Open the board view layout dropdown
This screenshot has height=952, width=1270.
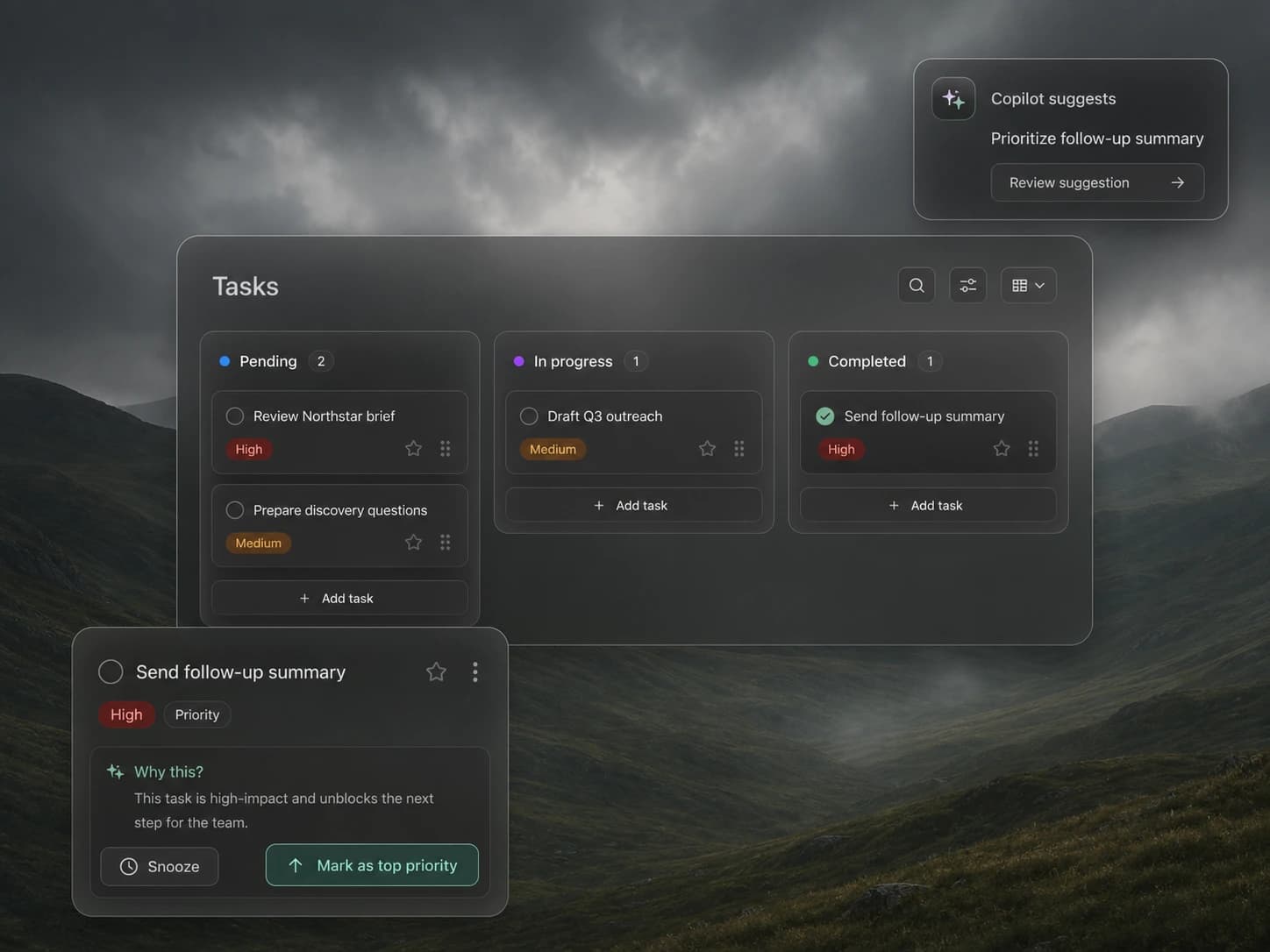[x=1029, y=285]
